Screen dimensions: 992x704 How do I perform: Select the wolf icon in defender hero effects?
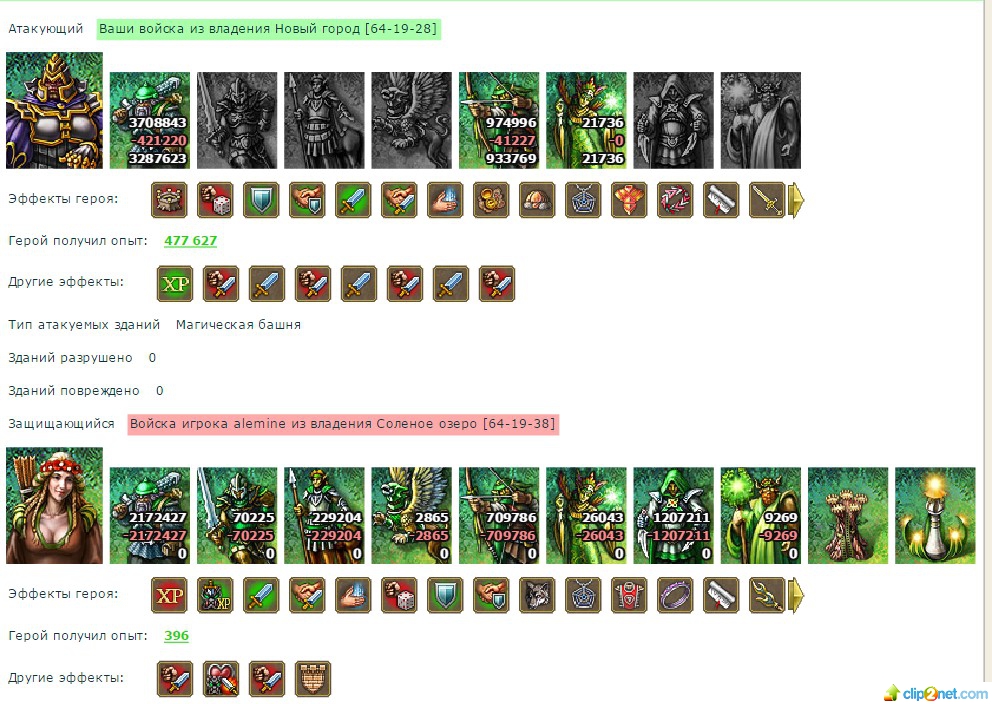[x=537, y=595]
